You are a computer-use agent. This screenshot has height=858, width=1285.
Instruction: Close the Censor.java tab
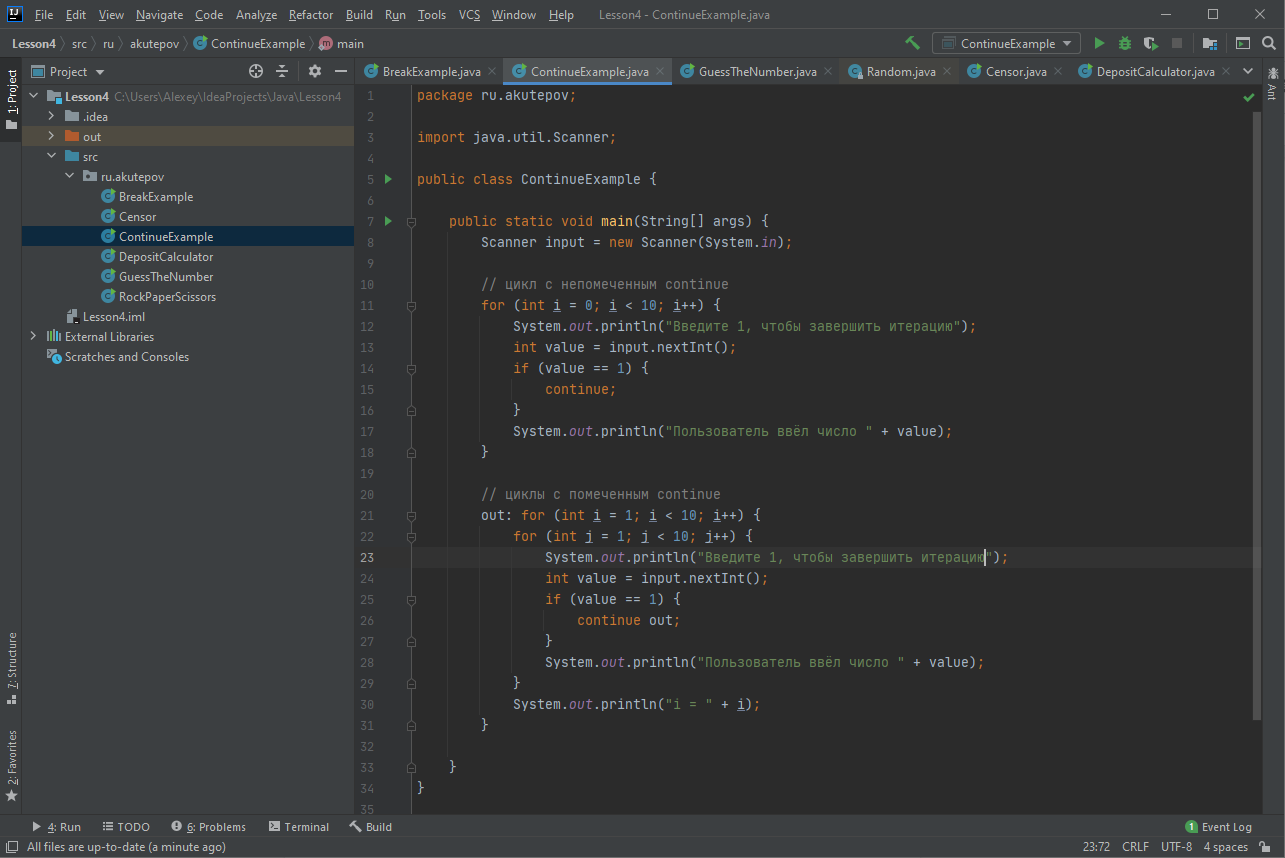1058,72
